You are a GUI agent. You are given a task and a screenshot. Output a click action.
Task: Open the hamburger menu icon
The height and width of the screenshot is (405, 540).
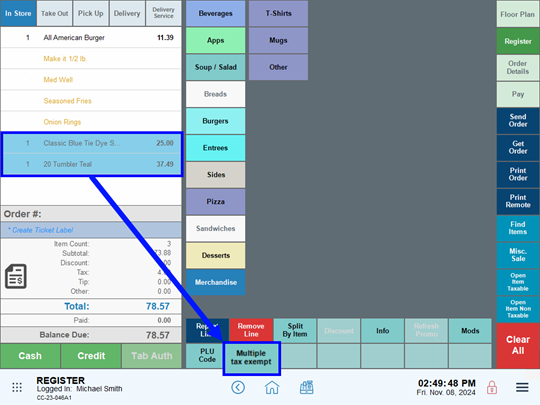click(x=522, y=387)
